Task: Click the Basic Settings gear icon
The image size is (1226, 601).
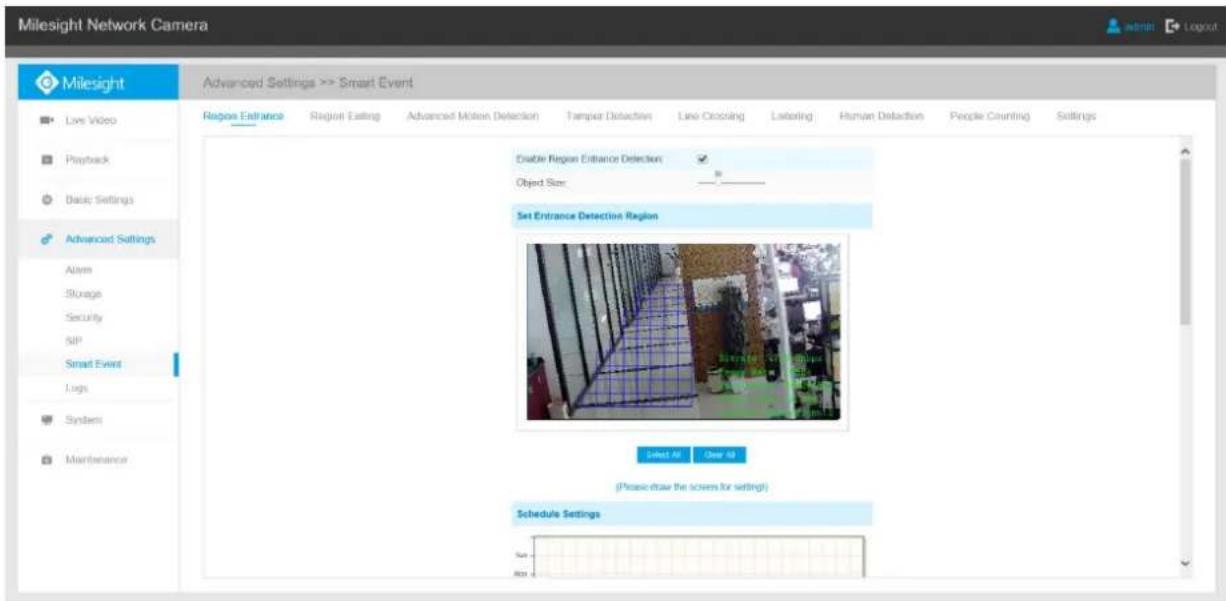Action: coord(46,200)
